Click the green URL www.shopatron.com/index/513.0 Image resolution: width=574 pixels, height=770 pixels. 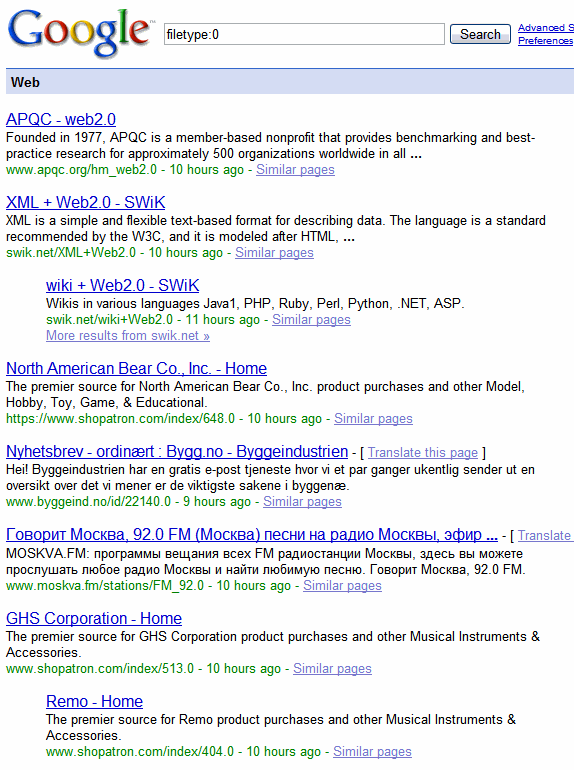(x=100, y=668)
